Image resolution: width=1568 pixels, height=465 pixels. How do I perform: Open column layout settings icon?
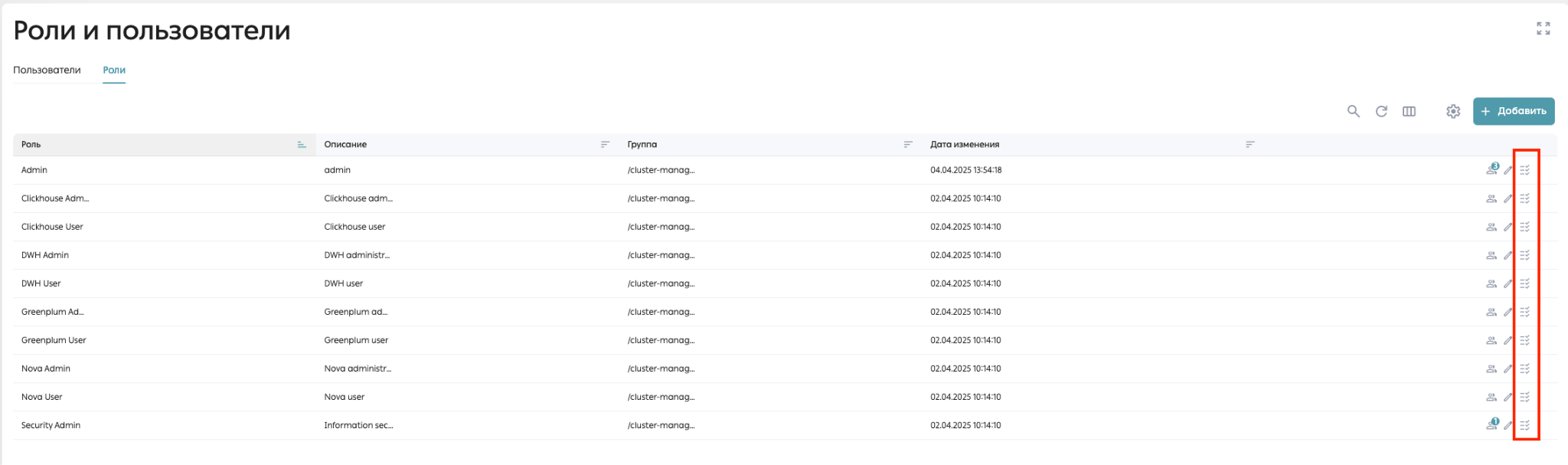click(1409, 112)
